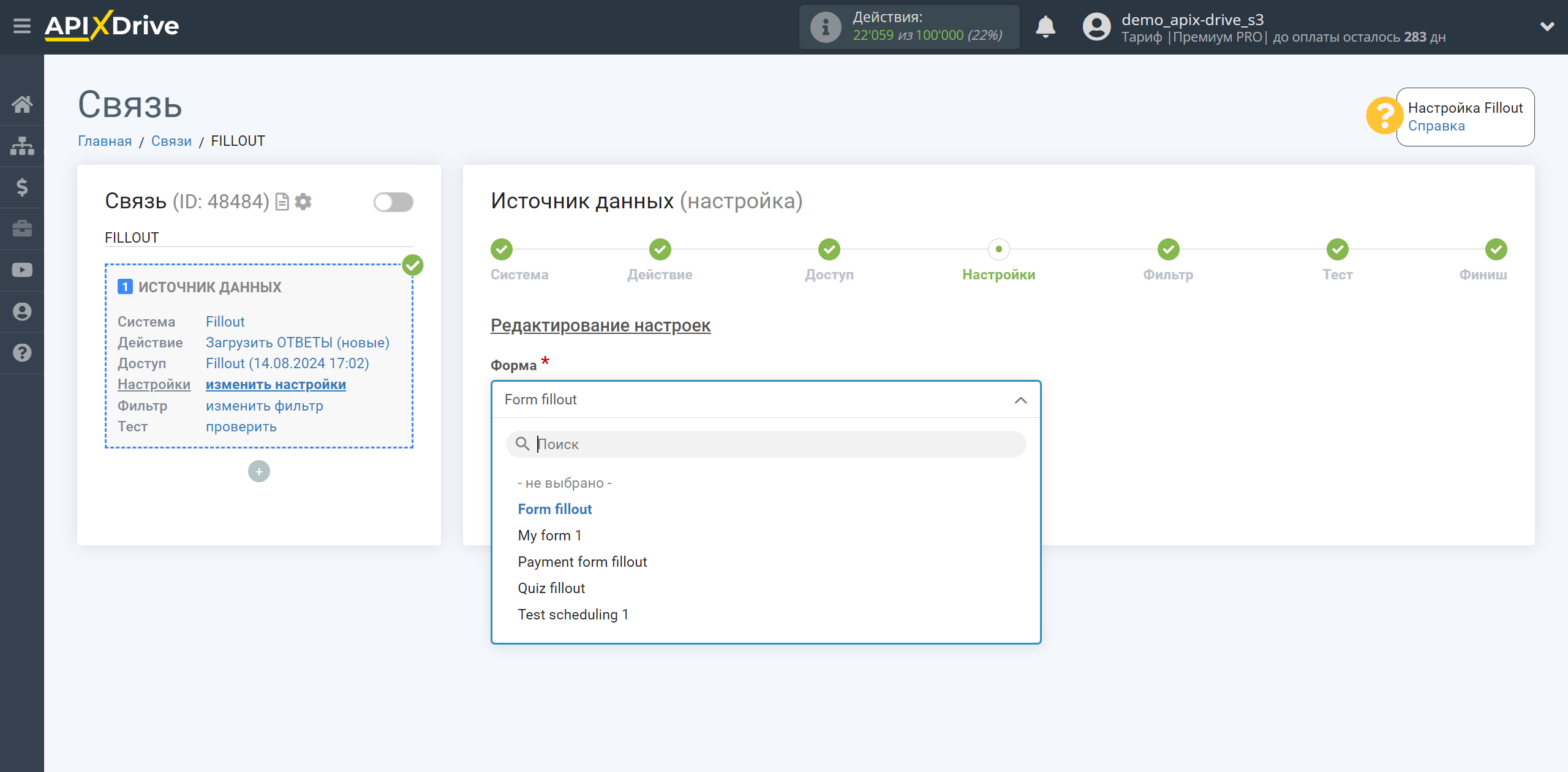Open connection settings gear icon

[303, 202]
